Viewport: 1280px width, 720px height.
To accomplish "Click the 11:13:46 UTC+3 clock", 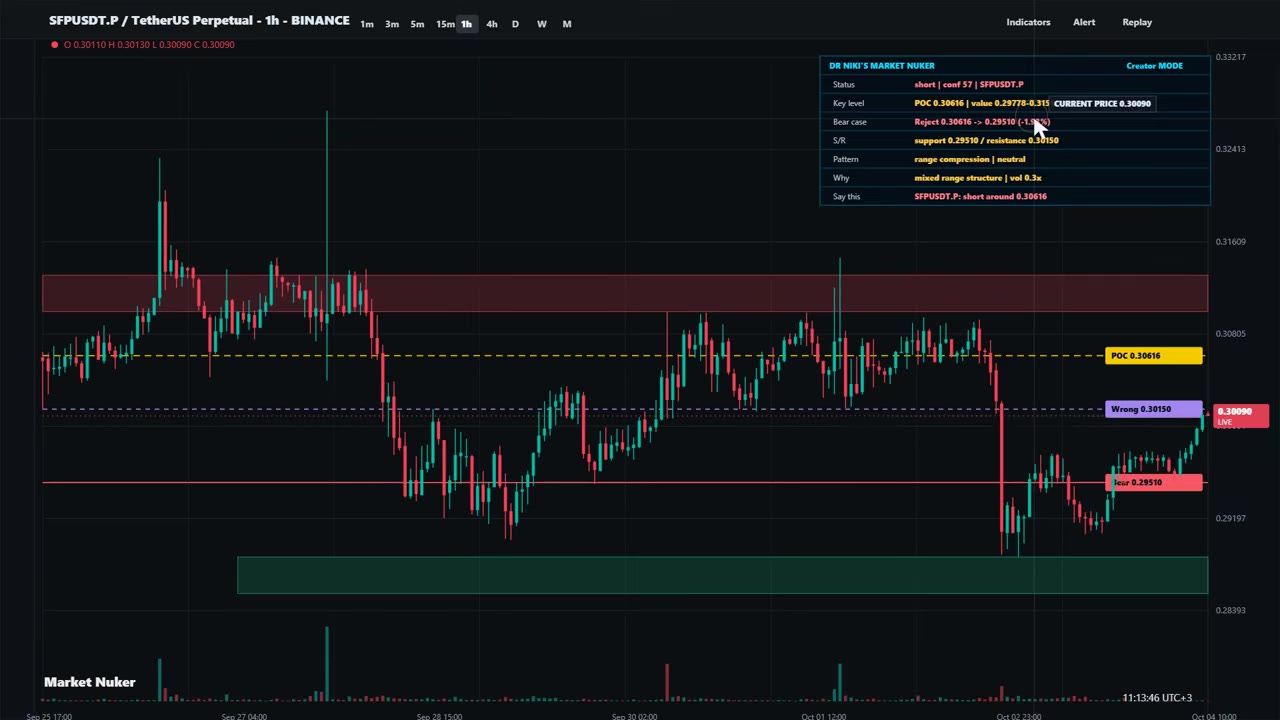I will [x=1157, y=698].
